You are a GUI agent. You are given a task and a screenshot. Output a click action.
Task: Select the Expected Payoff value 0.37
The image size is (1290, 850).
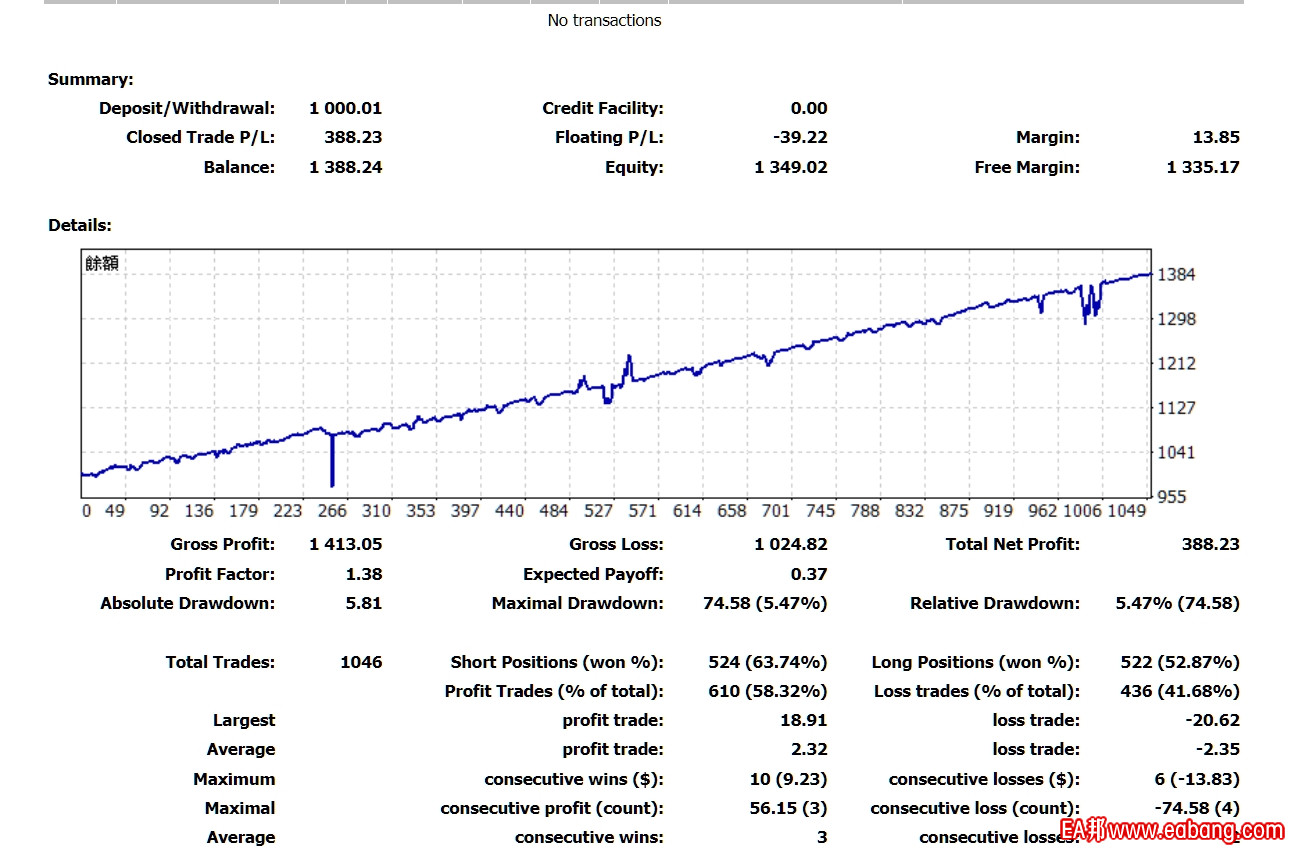click(x=809, y=574)
